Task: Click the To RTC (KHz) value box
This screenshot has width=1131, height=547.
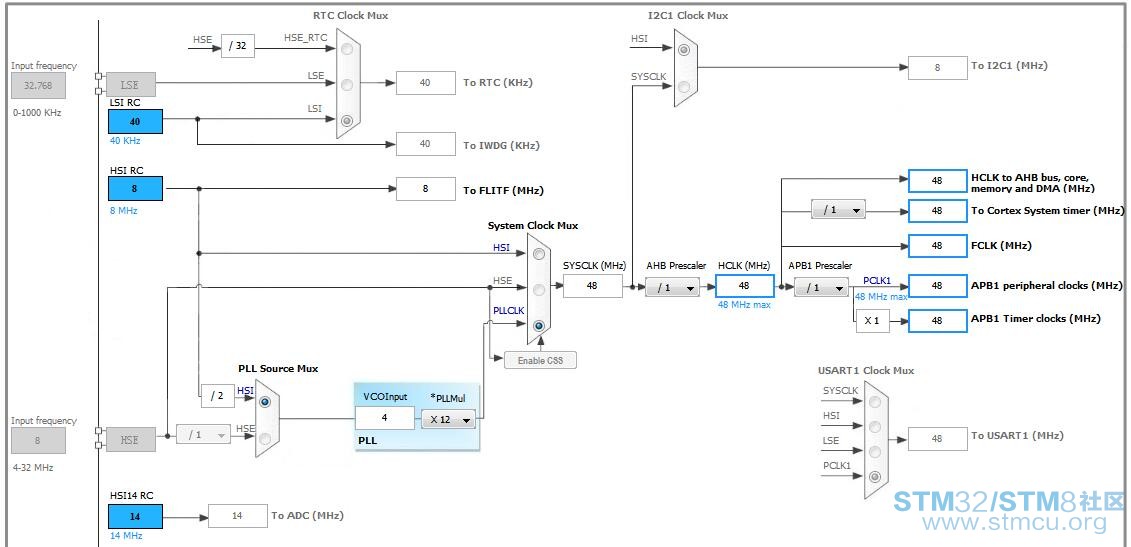Action: (426, 83)
